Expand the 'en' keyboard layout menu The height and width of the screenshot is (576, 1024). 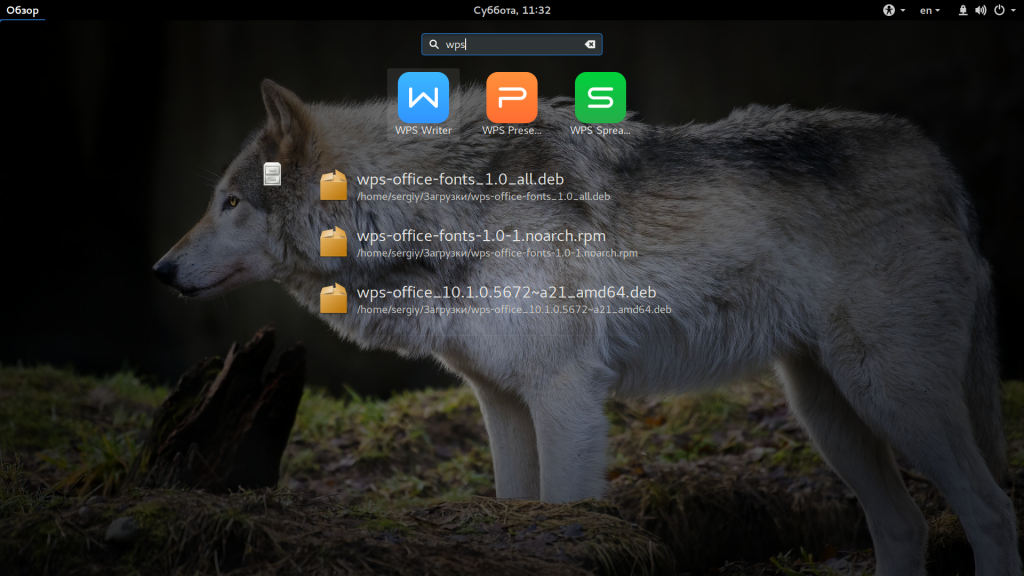pyautogui.click(x=930, y=10)
